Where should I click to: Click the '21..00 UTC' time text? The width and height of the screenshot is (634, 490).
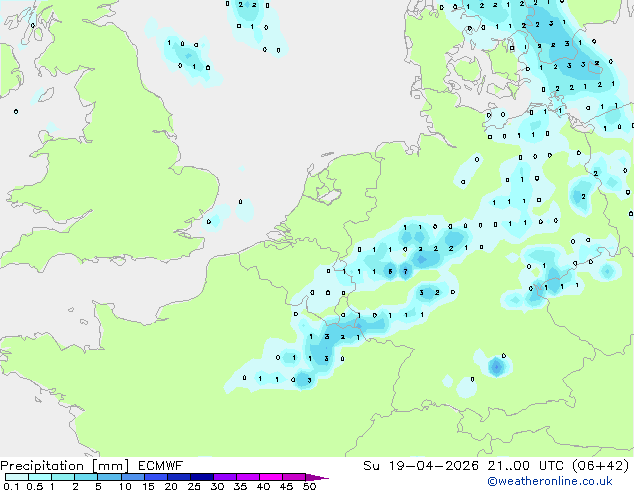click(x=526, y=466)
